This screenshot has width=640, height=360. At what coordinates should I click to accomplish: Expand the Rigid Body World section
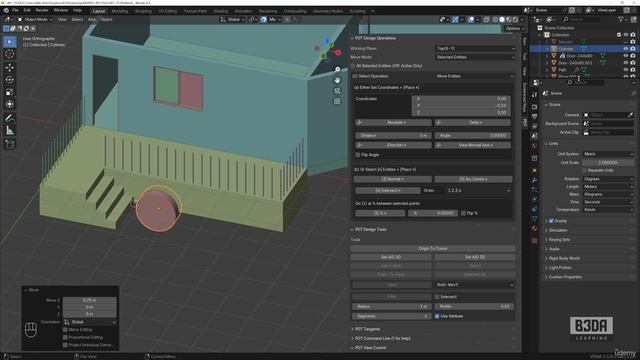click(x=564, y=258)
